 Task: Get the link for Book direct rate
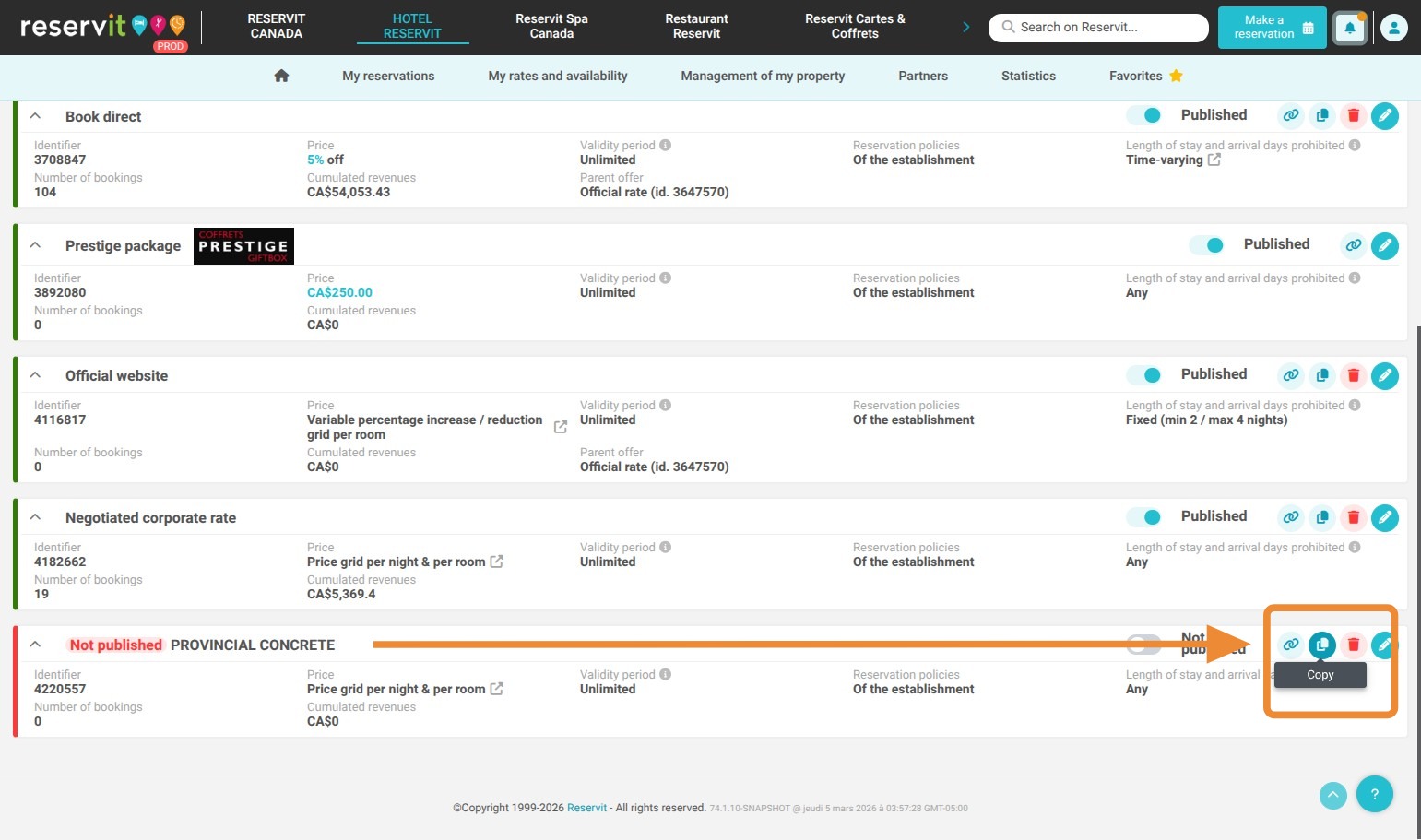point(1291,115)
